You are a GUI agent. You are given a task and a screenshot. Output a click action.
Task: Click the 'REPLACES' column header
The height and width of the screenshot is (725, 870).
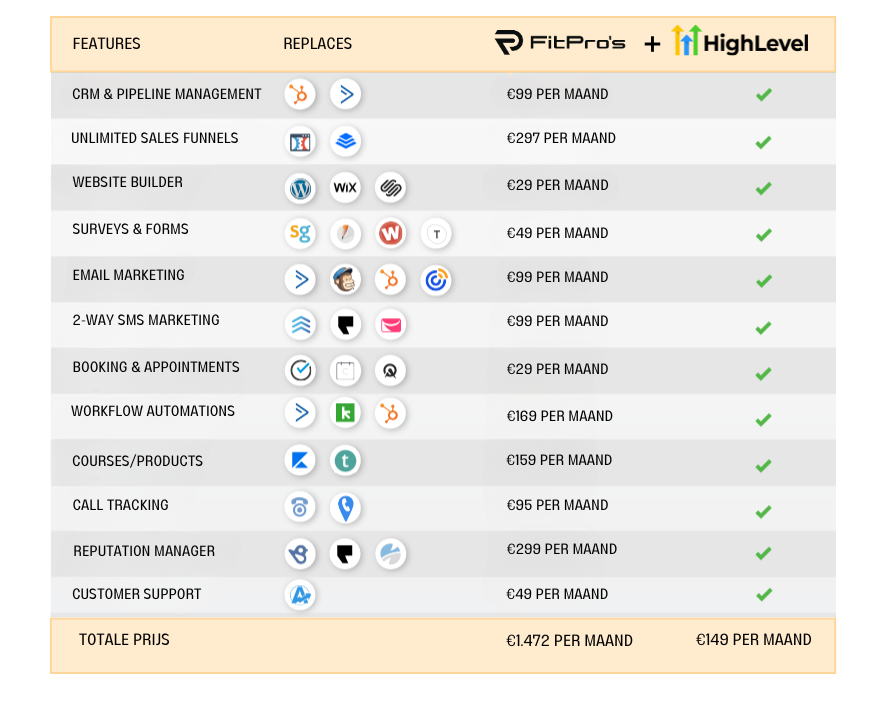click(x=317, y=44)
